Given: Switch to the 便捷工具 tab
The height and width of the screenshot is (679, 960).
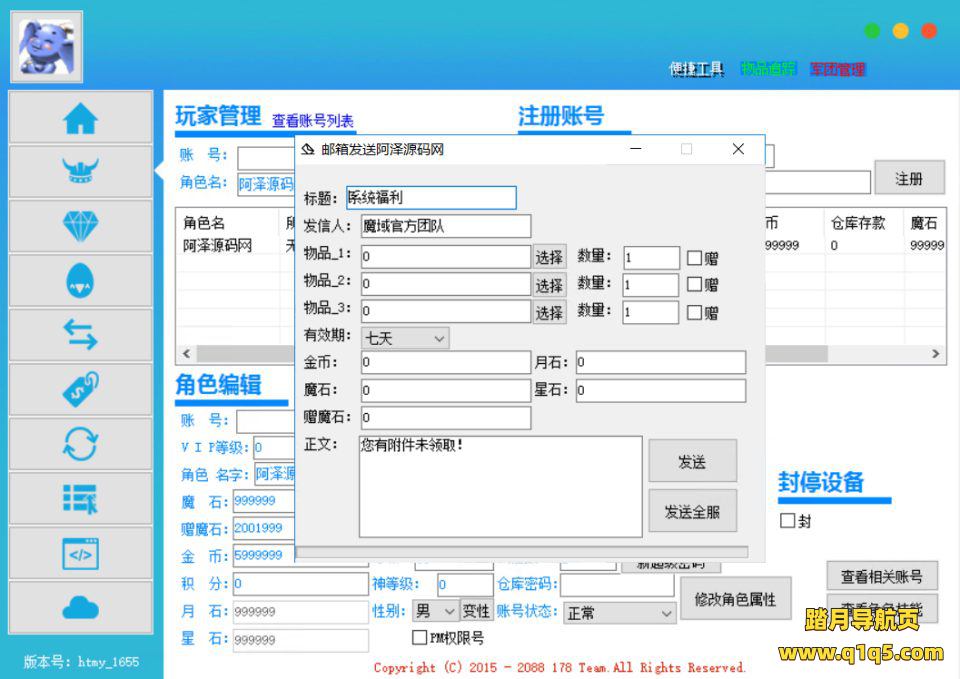Looking at the screenshot, I should point(696,69).
